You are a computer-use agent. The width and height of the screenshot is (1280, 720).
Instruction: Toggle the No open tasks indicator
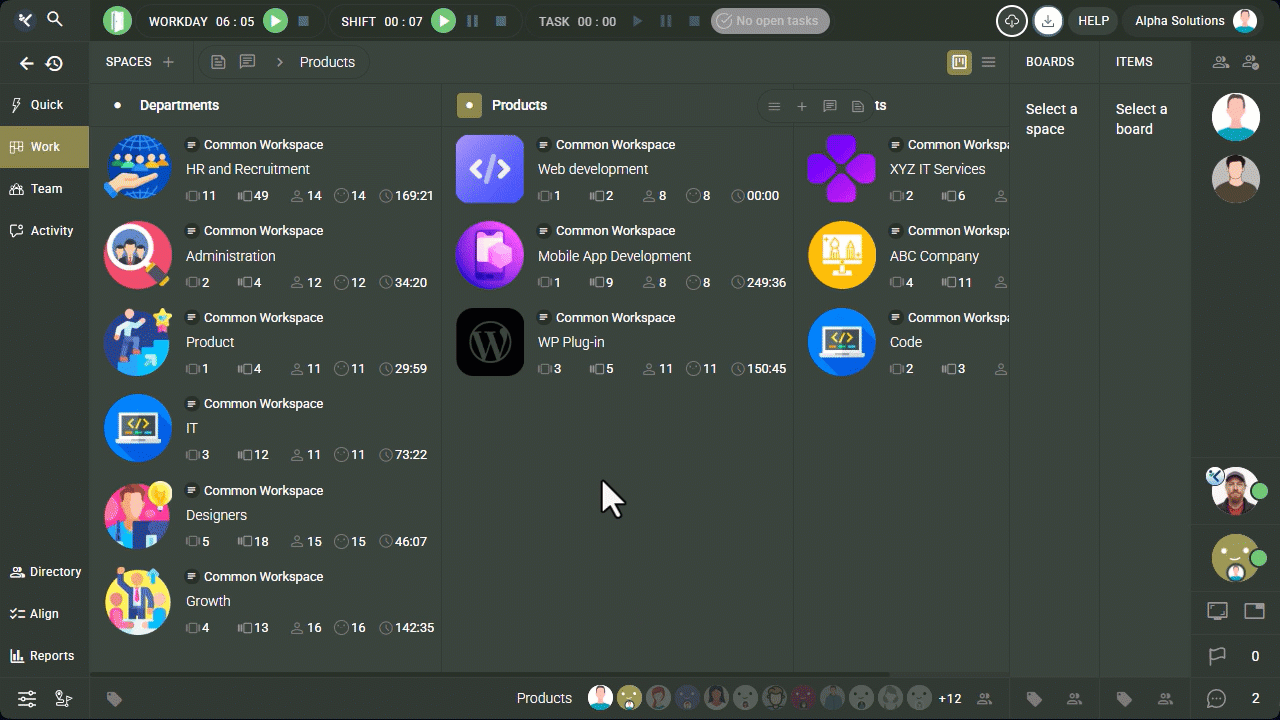point(770,21)
